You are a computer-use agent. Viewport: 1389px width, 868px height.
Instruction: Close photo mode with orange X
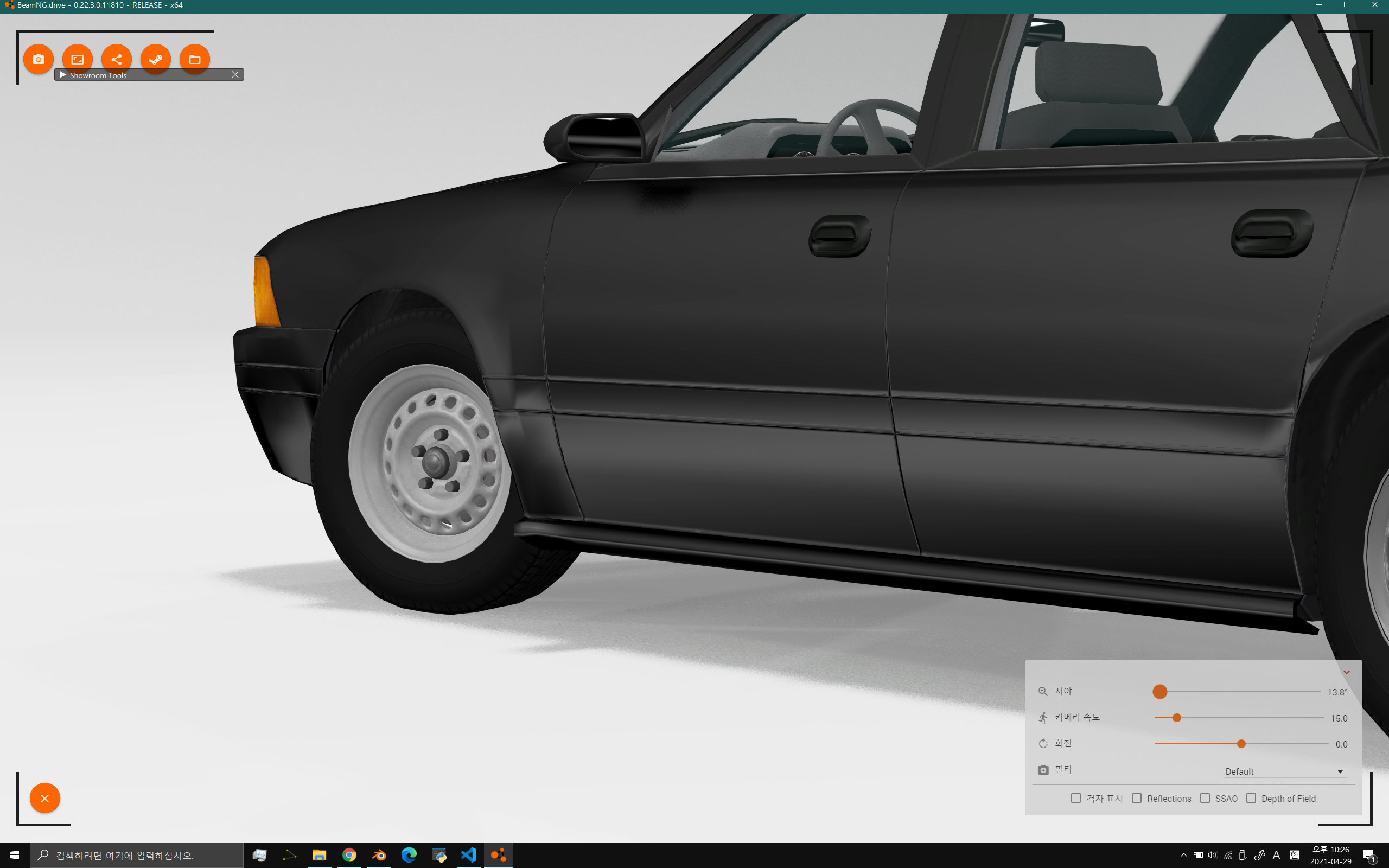click(45, 798)
